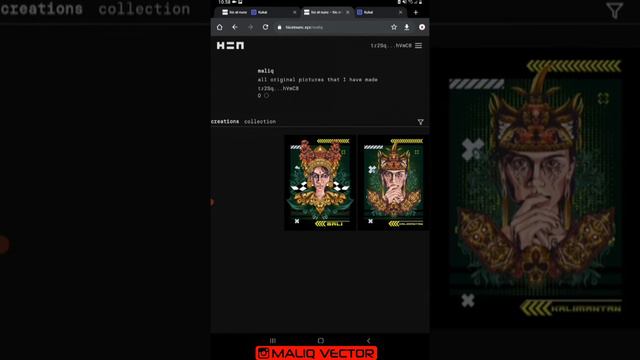Click the 'all original pictures that I have made' text
Viewport: 640px width, 360px height.
318,80
